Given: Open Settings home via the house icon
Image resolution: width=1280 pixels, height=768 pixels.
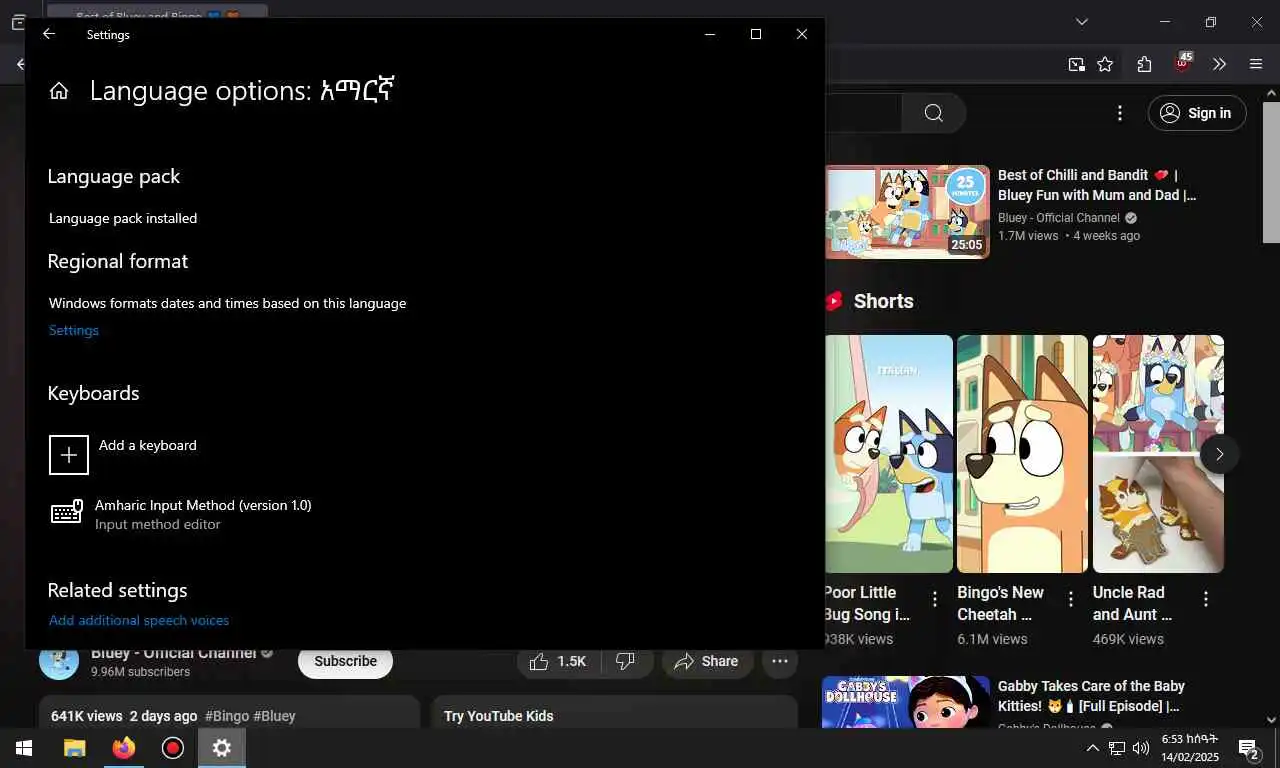Looking at the screenshot, I should [x=59, y=91].
